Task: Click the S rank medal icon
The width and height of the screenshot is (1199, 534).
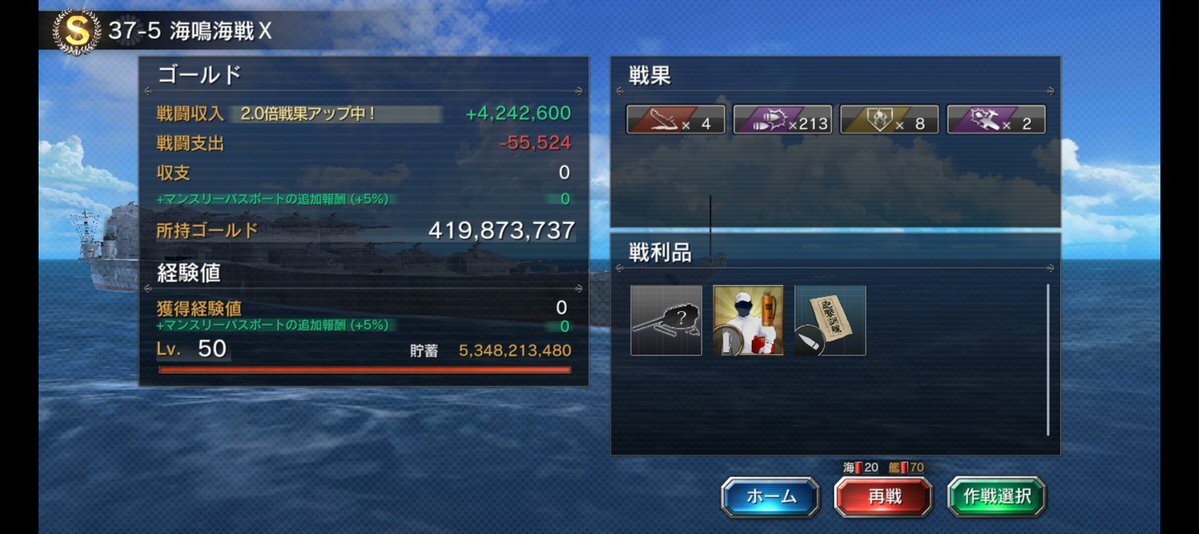Action: tap(76, 31)
